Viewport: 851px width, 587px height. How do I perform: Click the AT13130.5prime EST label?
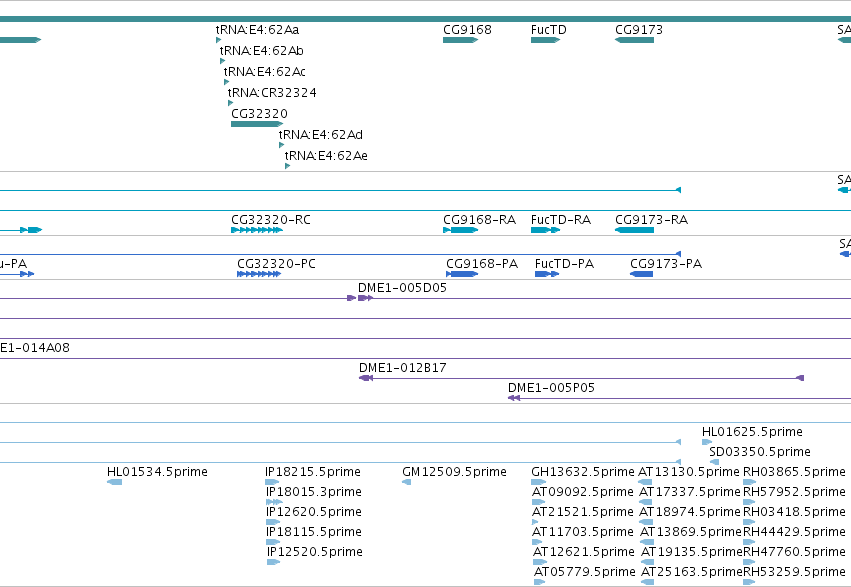point(689,472)
